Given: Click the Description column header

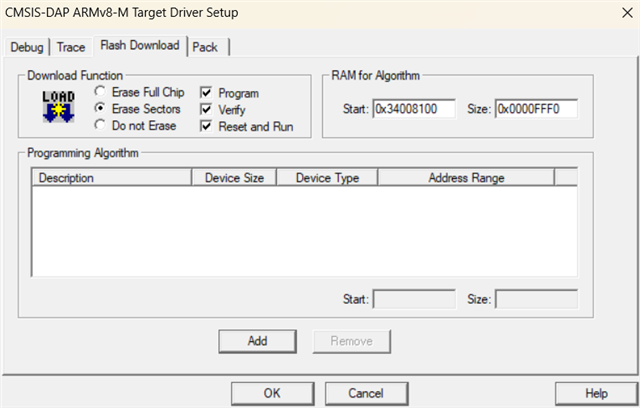Looking at the screenshot, I should pos(111,178).
